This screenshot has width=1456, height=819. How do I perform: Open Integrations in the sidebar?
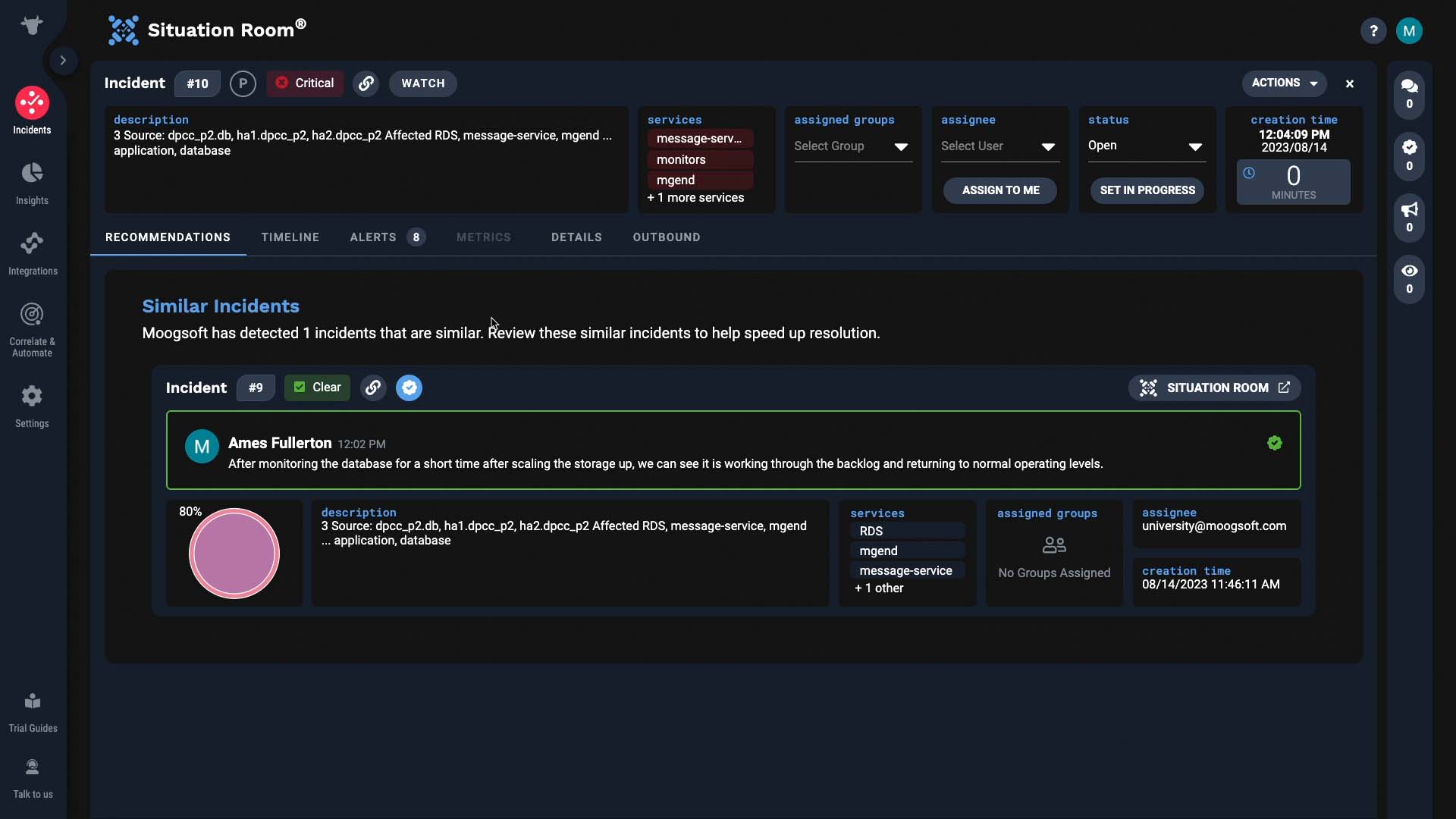pyautogui.click(x=32, y=254)
